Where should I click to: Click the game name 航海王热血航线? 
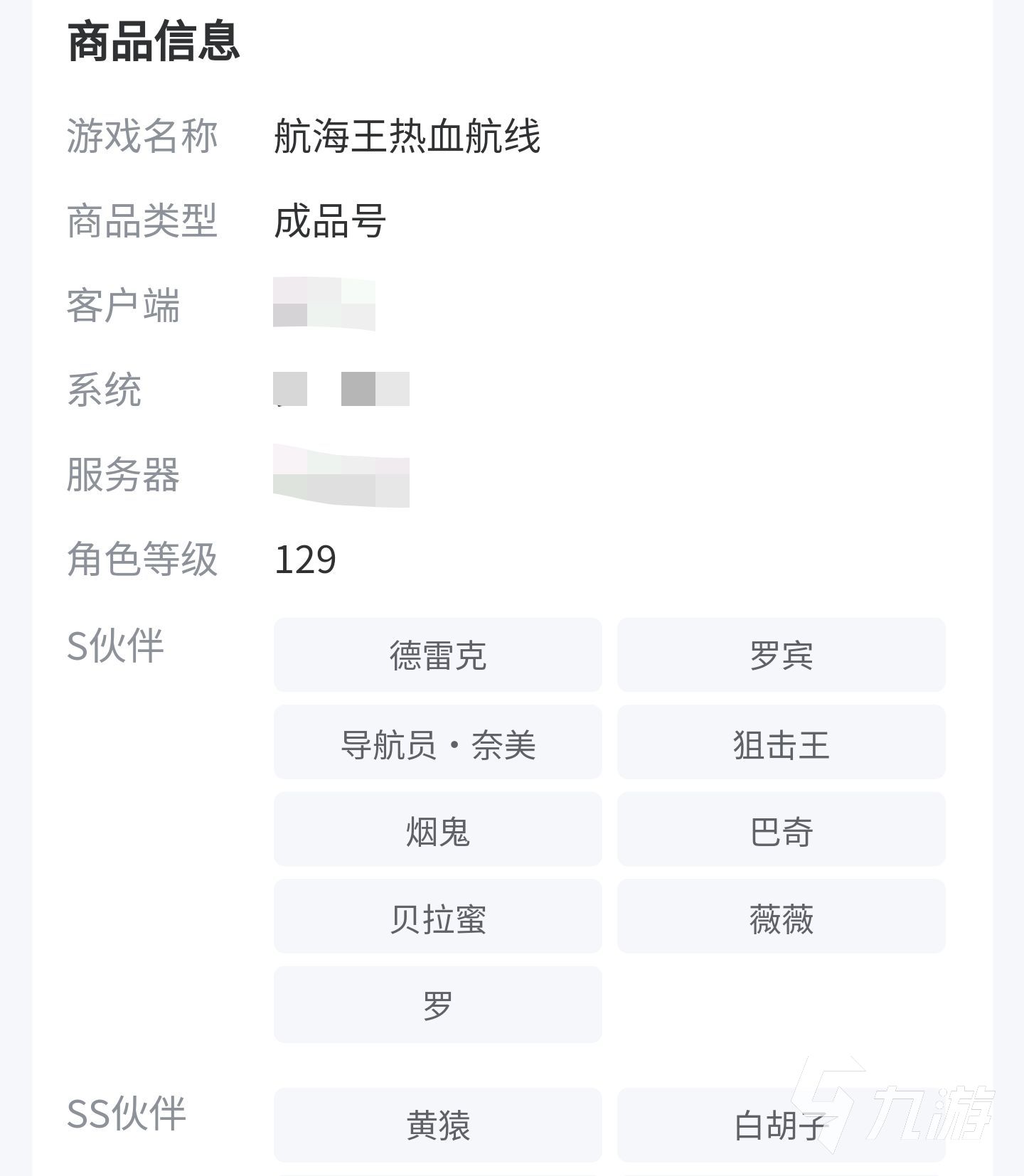(x=407, y=136)
